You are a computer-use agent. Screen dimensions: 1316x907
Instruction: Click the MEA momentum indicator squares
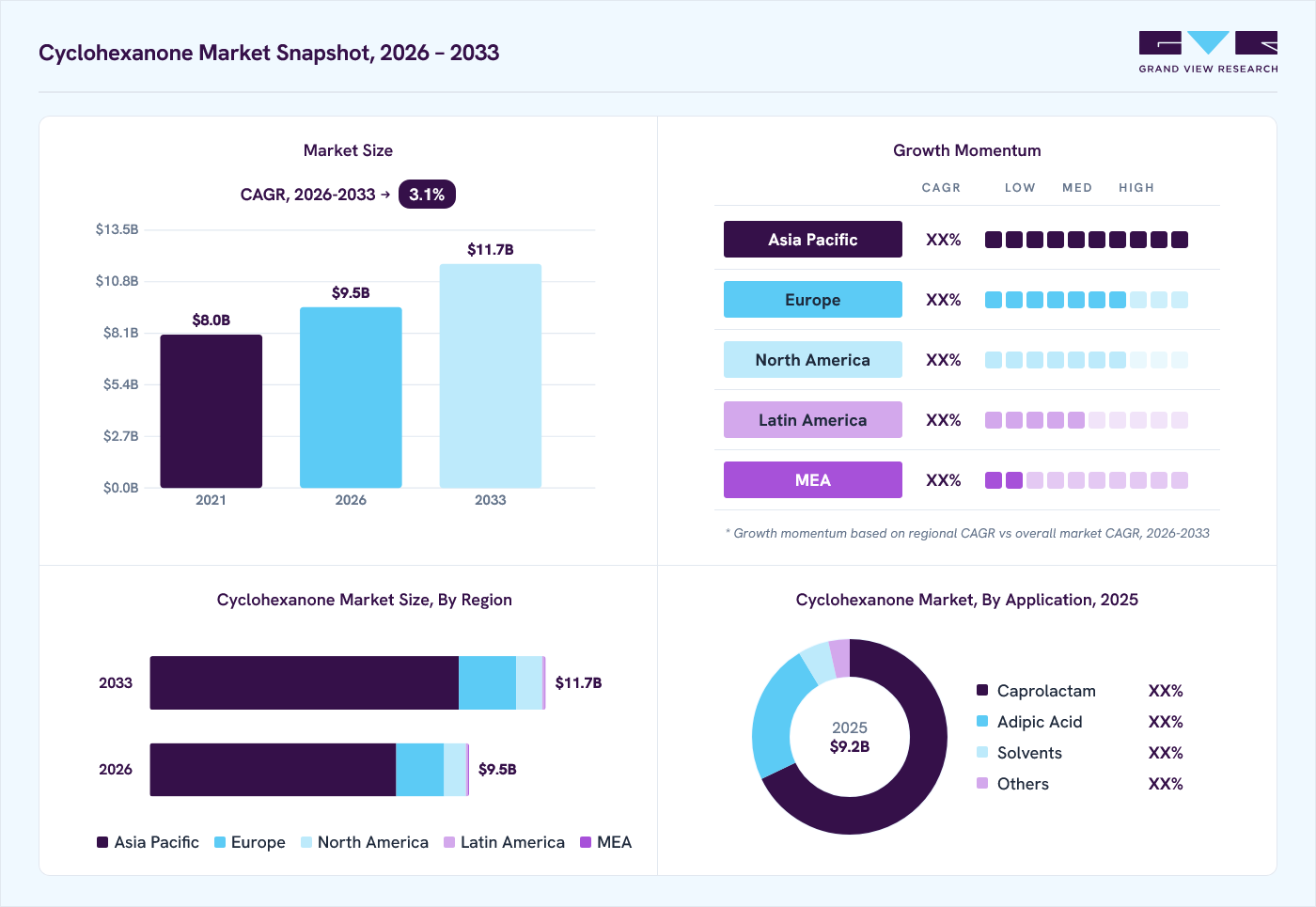pos(1087,480)
